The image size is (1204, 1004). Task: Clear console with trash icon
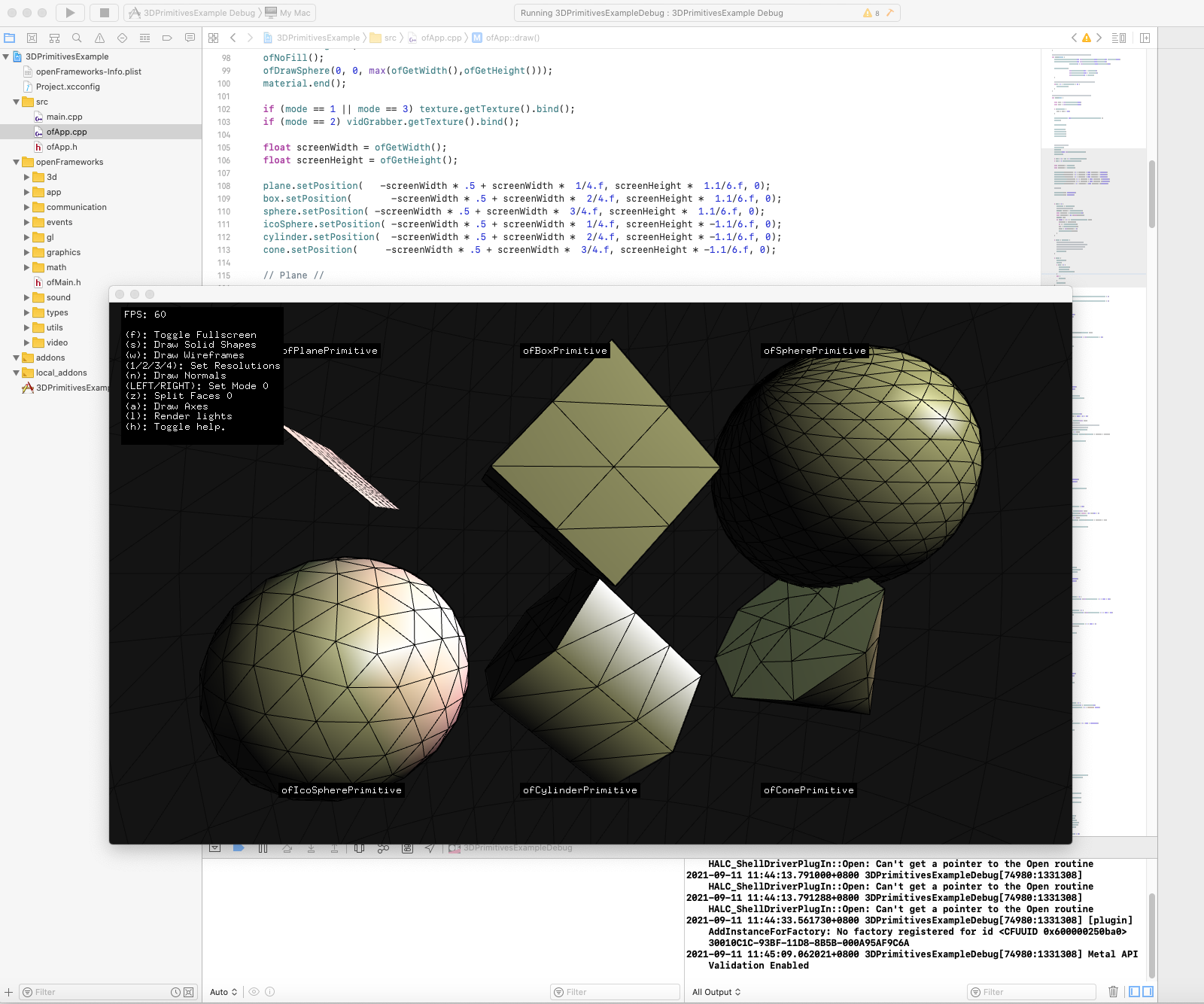[1113, 992]
